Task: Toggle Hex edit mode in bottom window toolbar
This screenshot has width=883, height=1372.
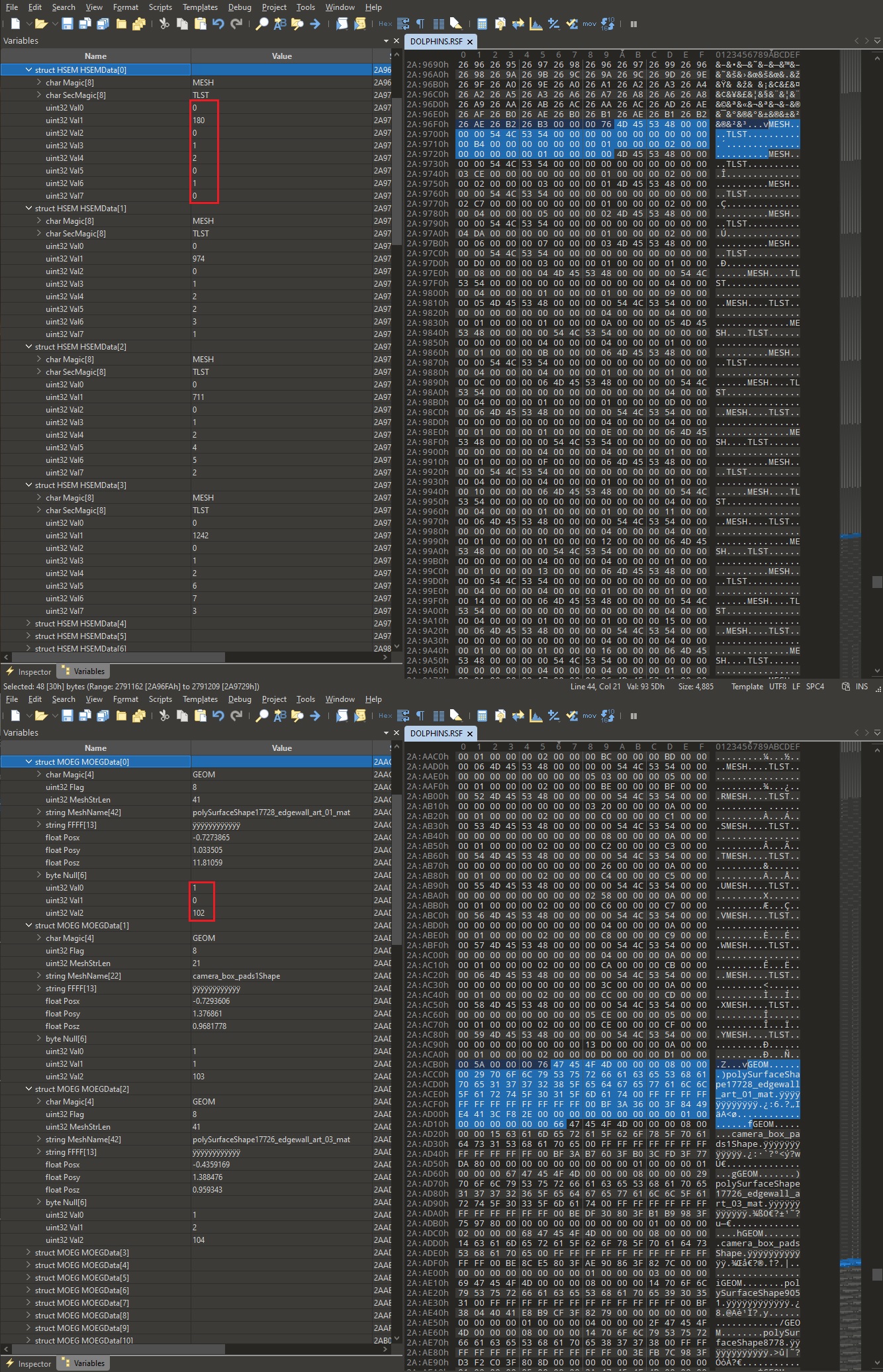Action: (385, 716)
